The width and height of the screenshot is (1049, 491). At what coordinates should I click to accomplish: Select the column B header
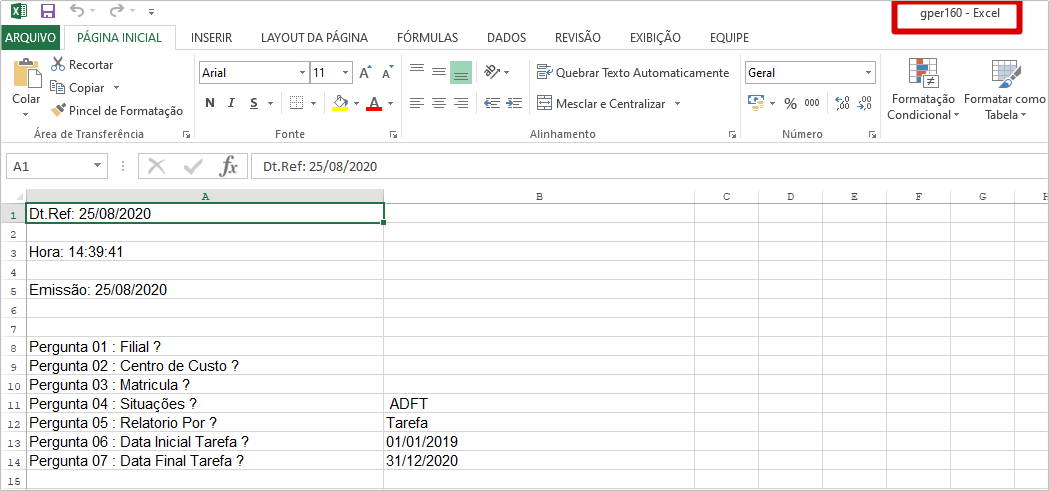pos(539,197)
